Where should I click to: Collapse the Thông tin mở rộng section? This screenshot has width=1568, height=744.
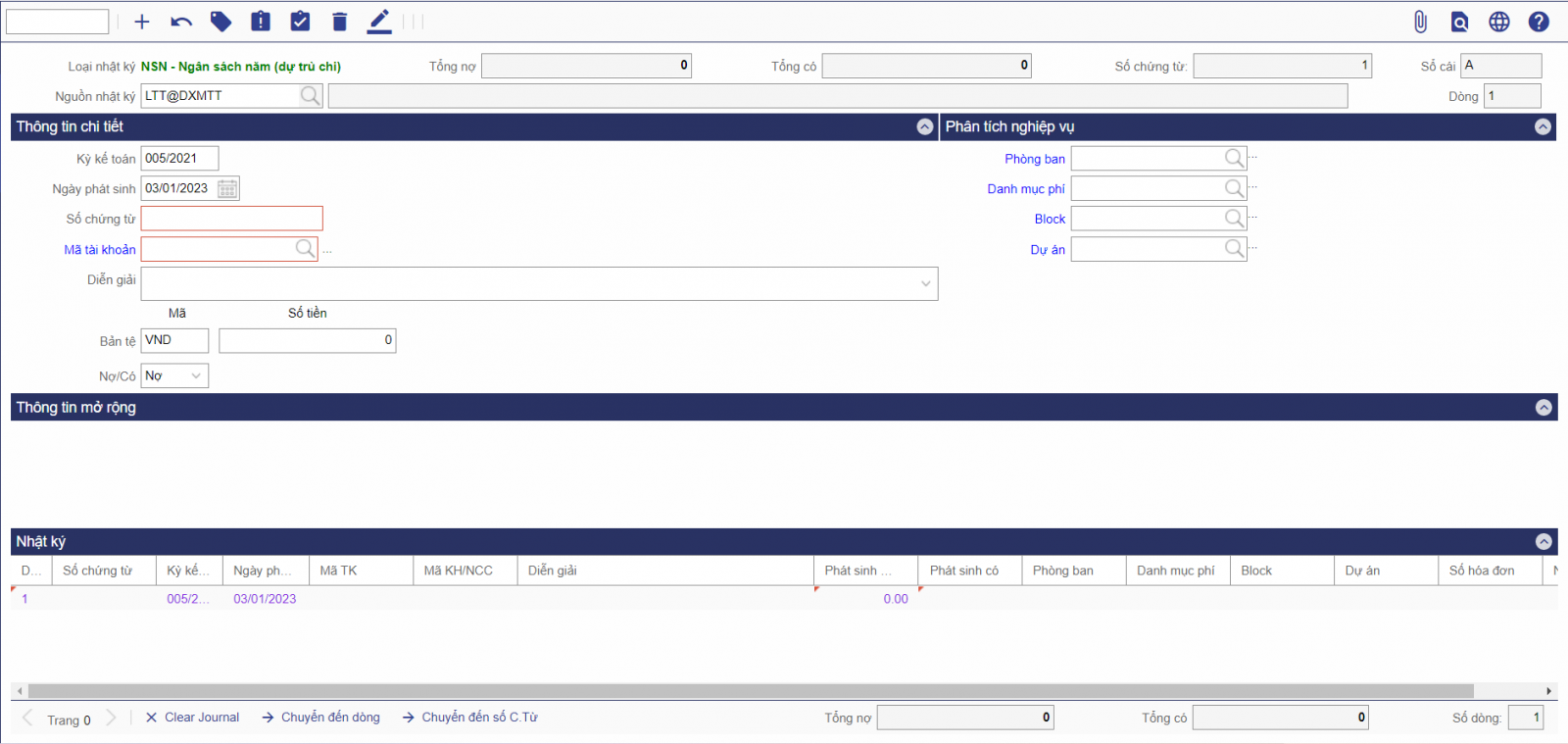[1543, 407]
